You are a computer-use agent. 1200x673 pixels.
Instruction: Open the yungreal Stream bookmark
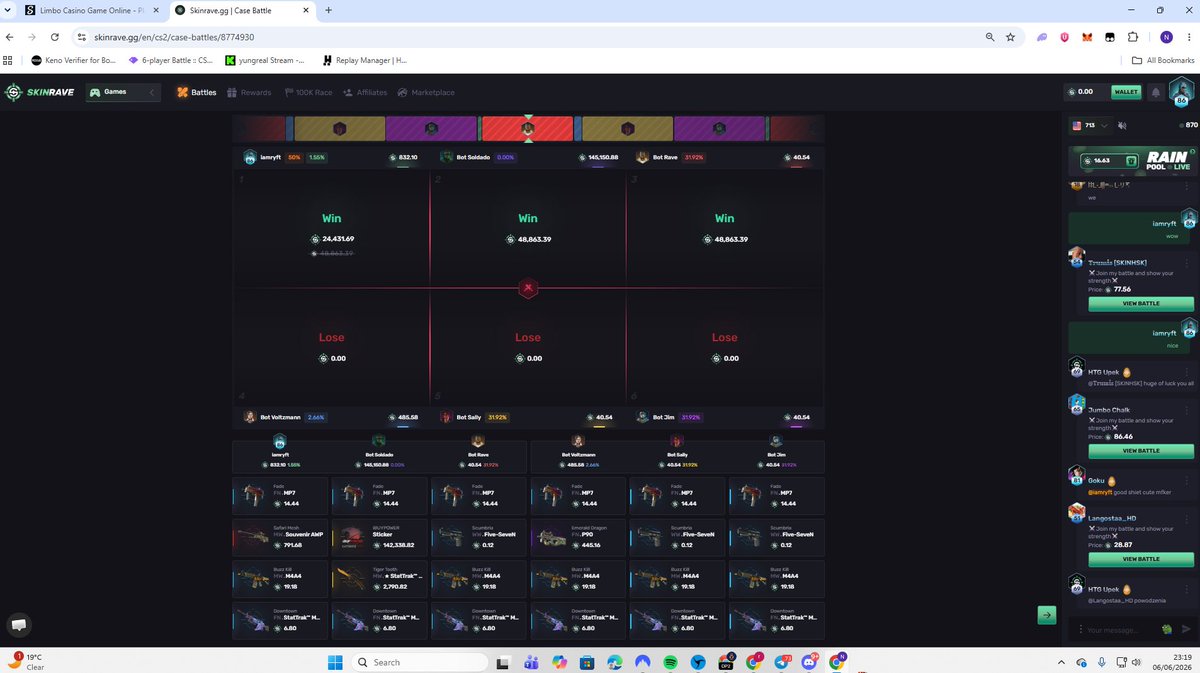[x=264, y=60]
